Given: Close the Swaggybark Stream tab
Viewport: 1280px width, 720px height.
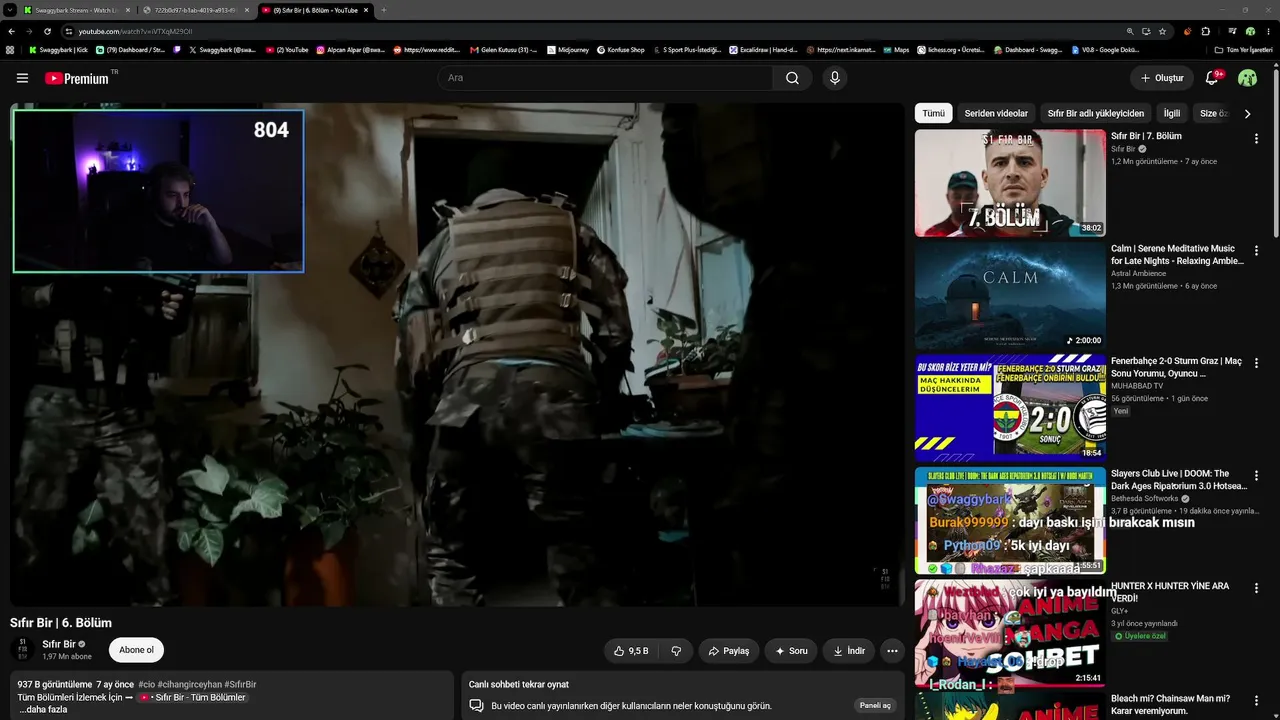Looking at the screenshot, I should click(127, 10).
